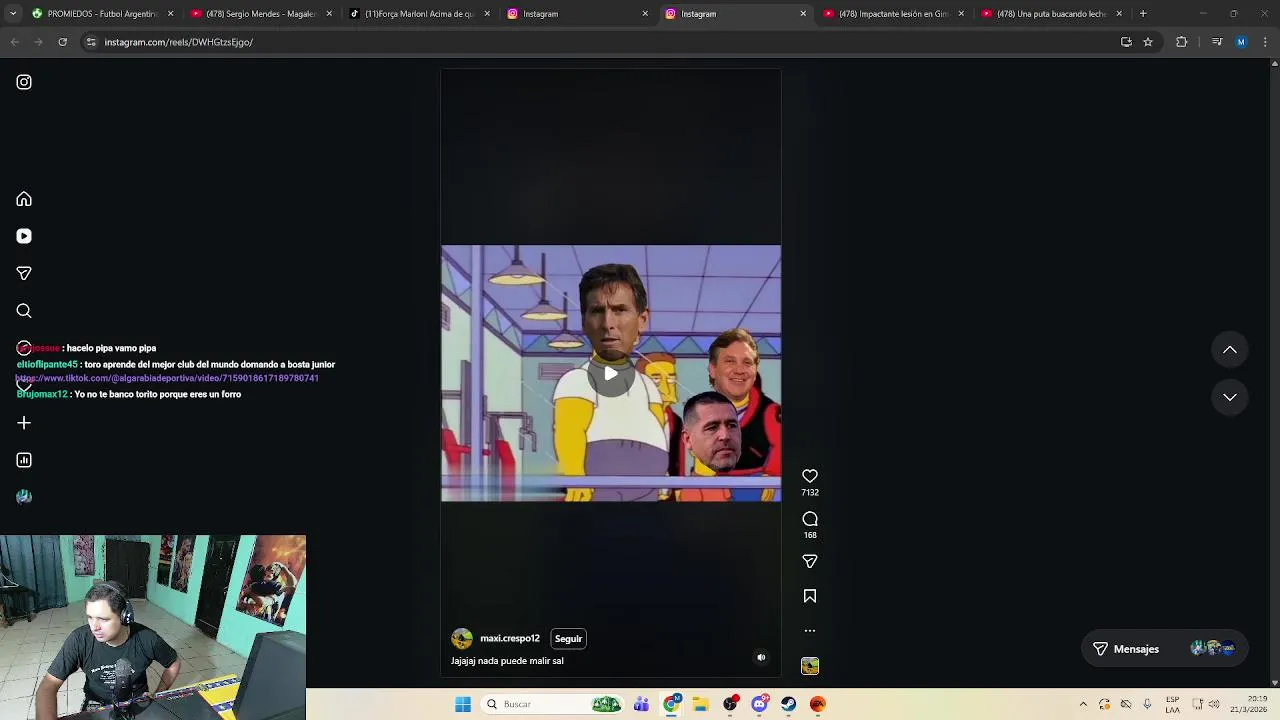Viewport: 1280px width, 720px height.
Task: Go back in browser history
Action: (14, 42)
